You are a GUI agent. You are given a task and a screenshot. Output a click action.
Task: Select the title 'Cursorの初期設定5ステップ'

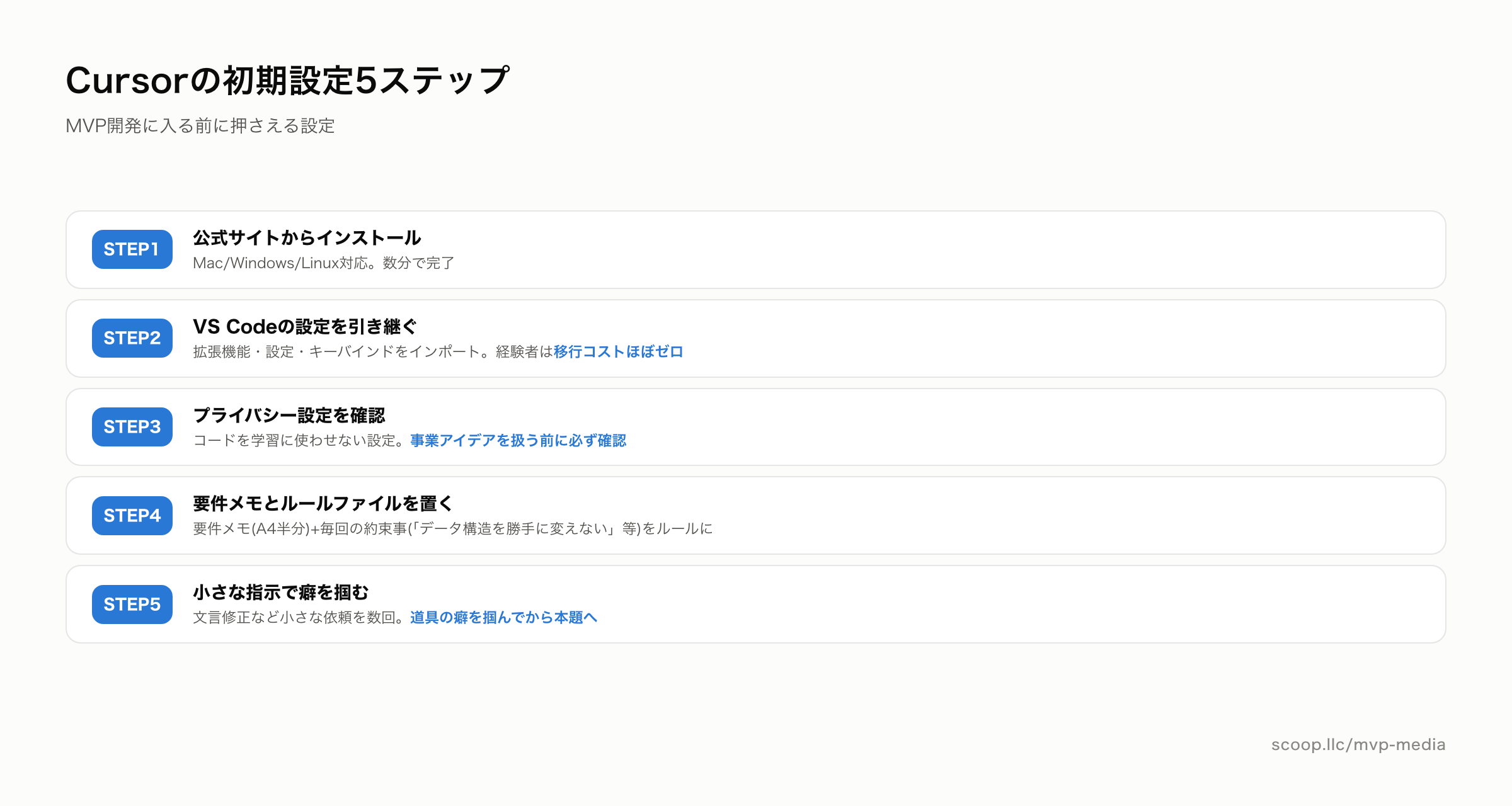click(287, 81)
